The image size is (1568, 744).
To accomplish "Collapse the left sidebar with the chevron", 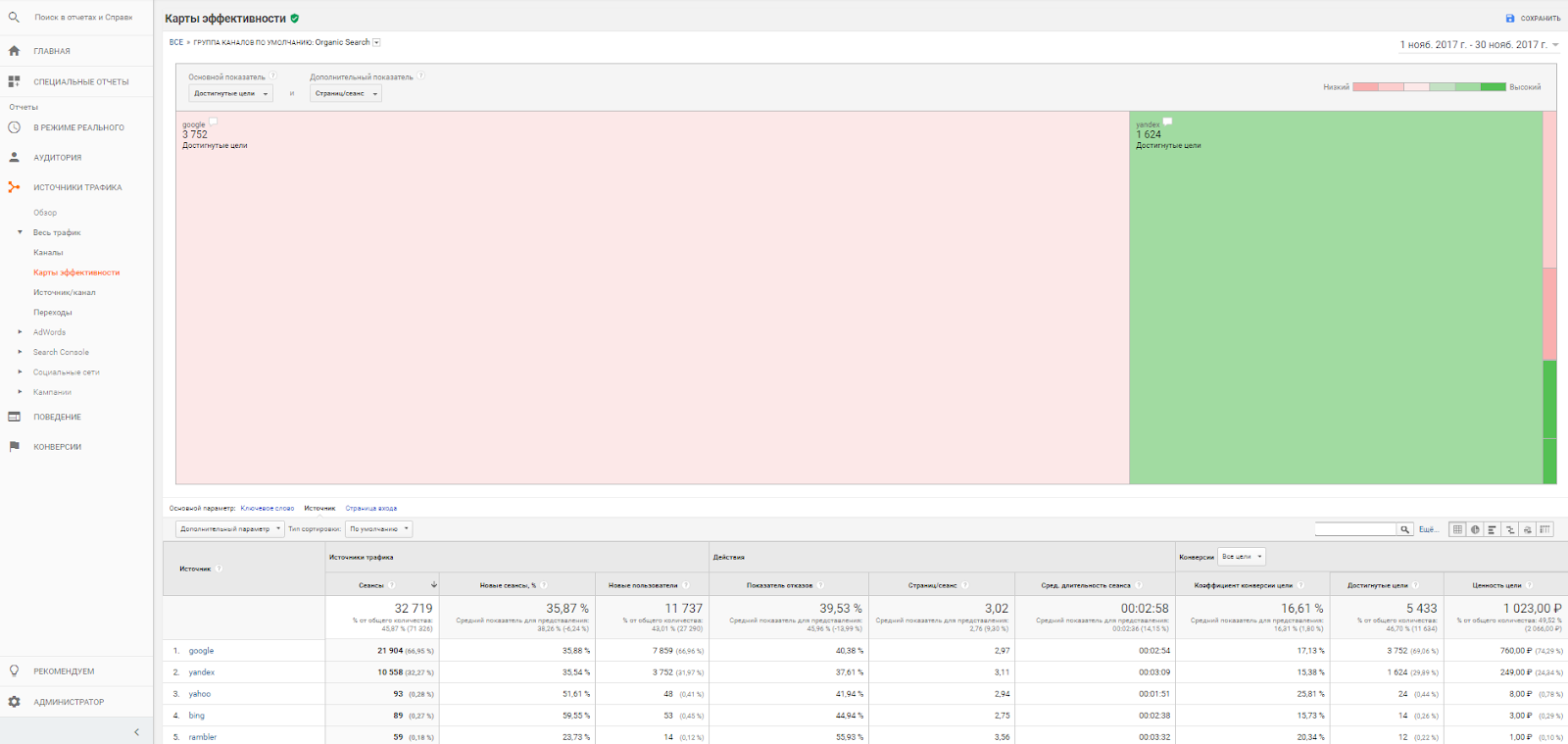I will (136, 732).
